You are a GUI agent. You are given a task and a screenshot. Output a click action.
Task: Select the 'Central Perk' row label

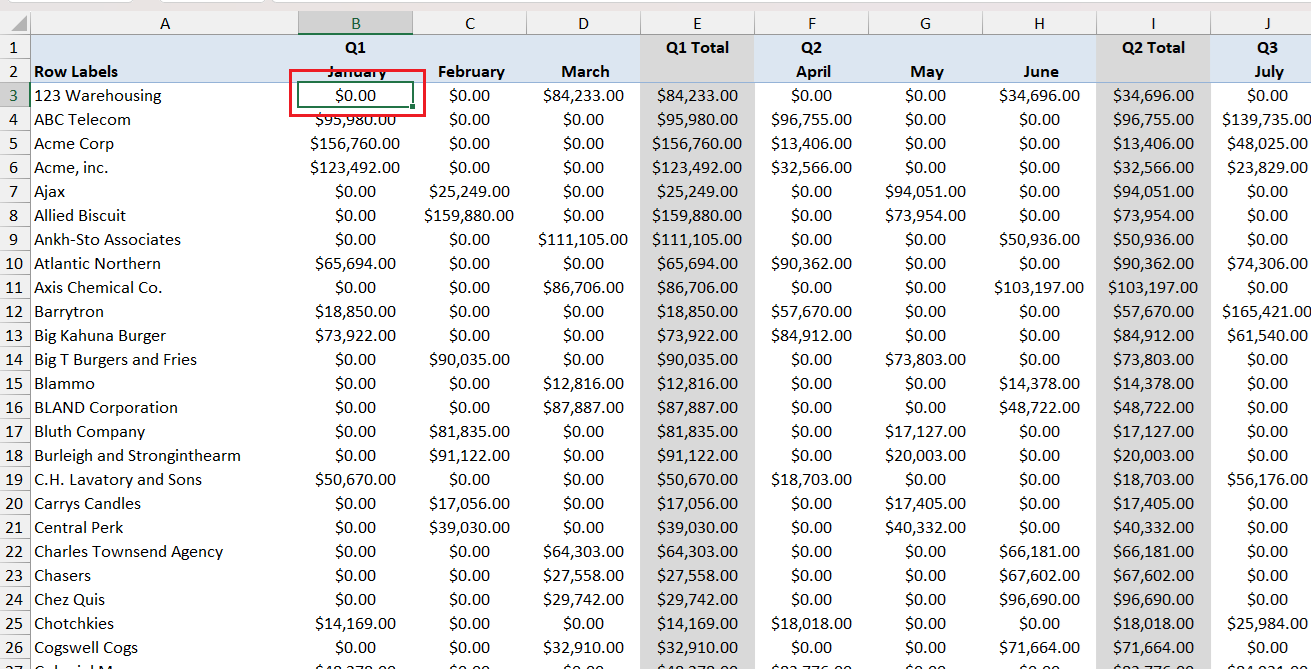pyautogui.click(x=80, y=528)
